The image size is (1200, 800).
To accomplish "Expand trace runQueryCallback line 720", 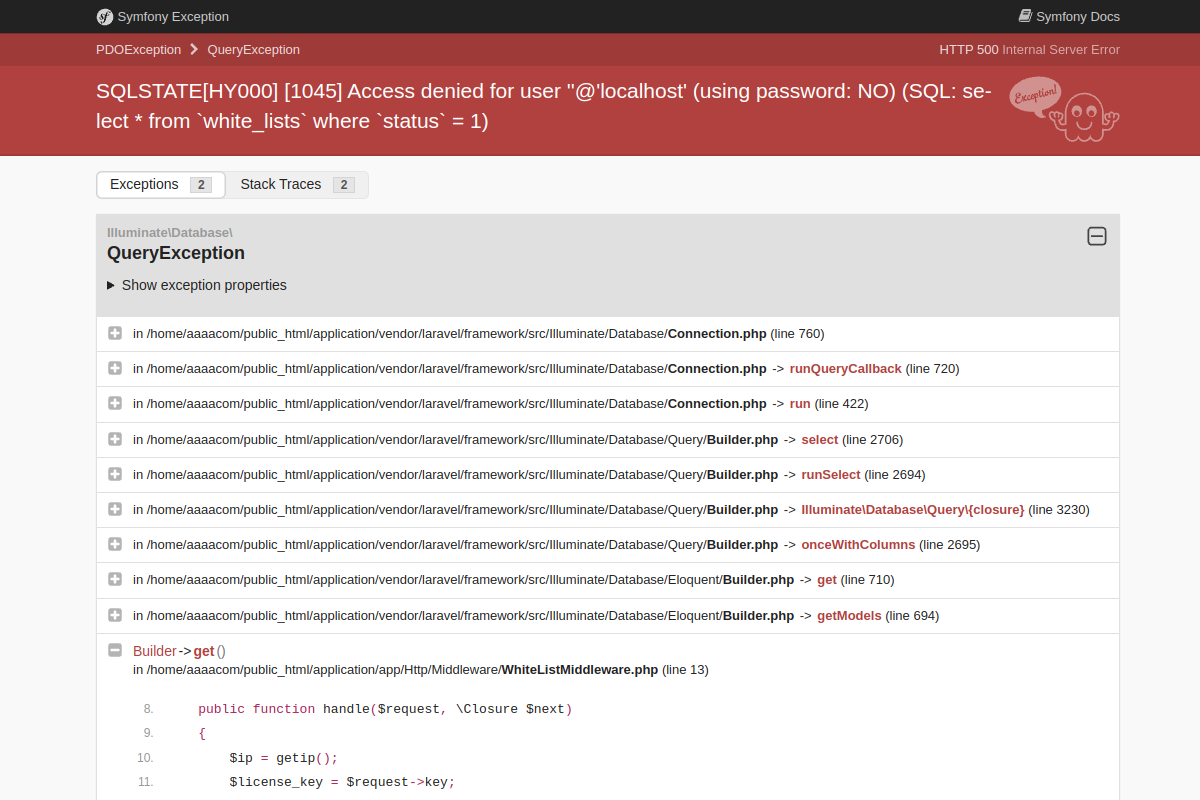I will [115, 368].
